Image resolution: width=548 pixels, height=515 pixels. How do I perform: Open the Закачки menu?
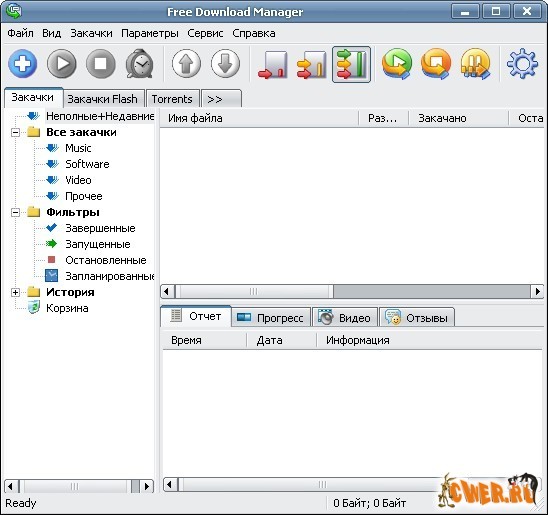pos(91,33)
